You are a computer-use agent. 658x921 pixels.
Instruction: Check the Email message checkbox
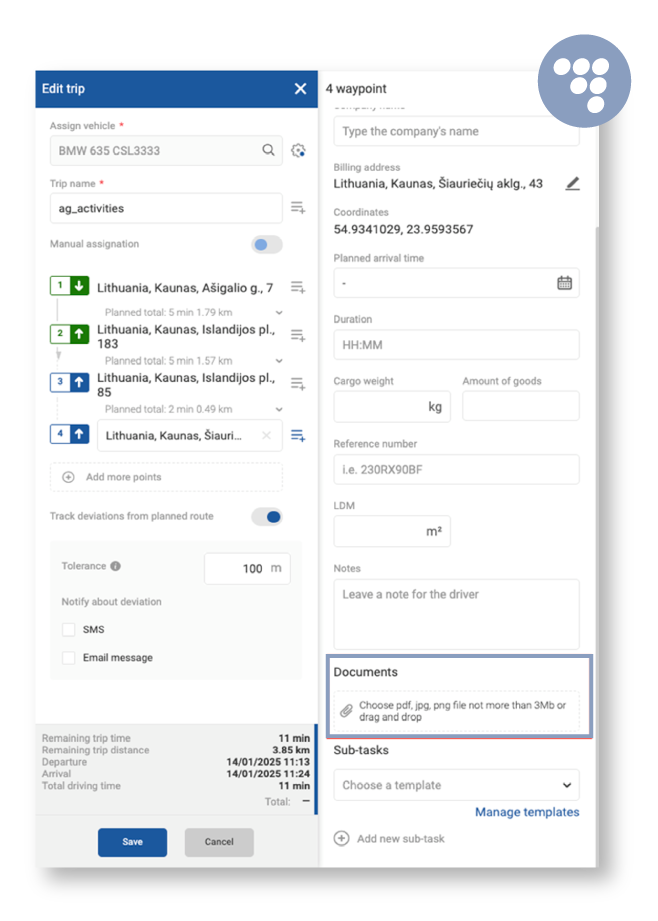coord(69,658)
